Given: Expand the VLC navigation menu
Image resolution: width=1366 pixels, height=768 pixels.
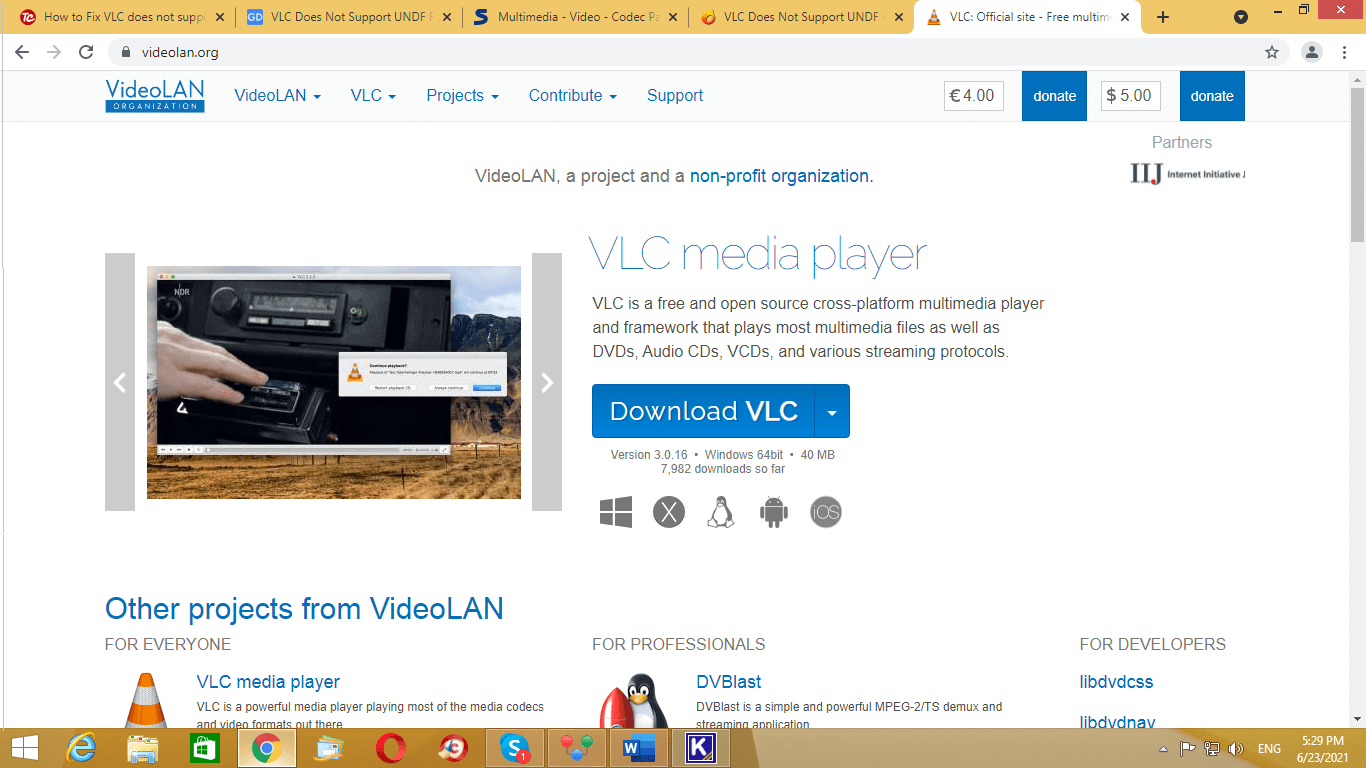Looking at the screenshot, I should point(373,96).
